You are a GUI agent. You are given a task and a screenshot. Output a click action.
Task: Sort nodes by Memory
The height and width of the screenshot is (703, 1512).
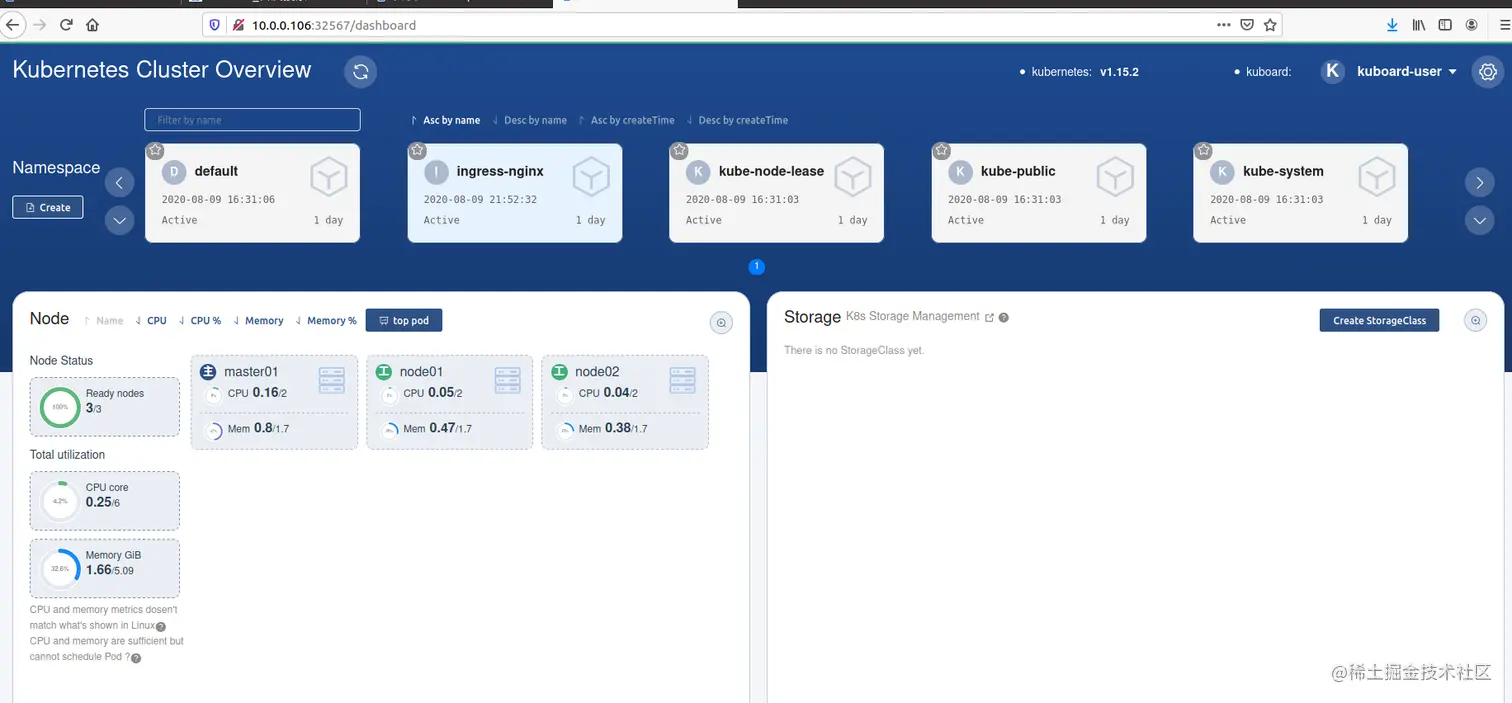[x=258, y=321]
